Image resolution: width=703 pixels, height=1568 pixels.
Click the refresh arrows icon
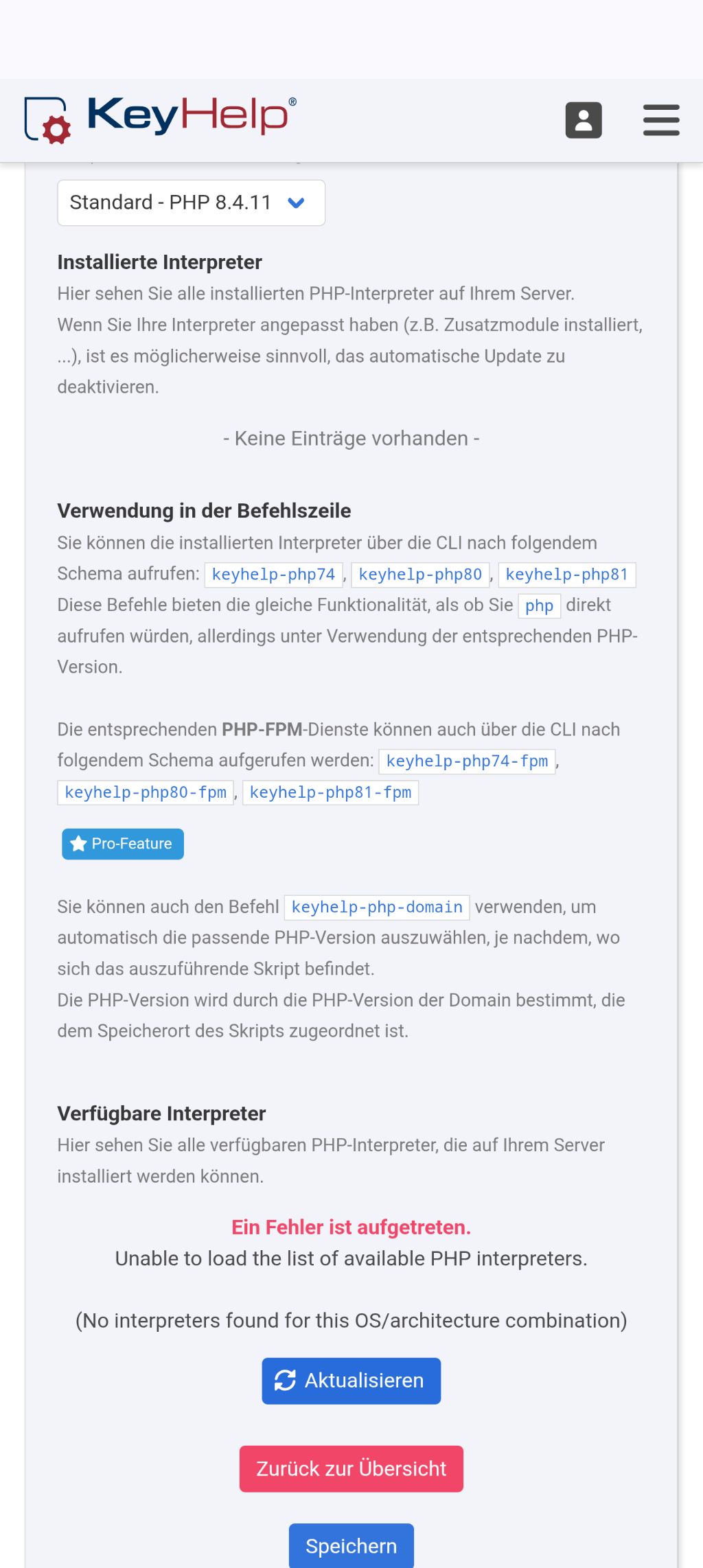pyautogui.click(x=285, y=1381)
